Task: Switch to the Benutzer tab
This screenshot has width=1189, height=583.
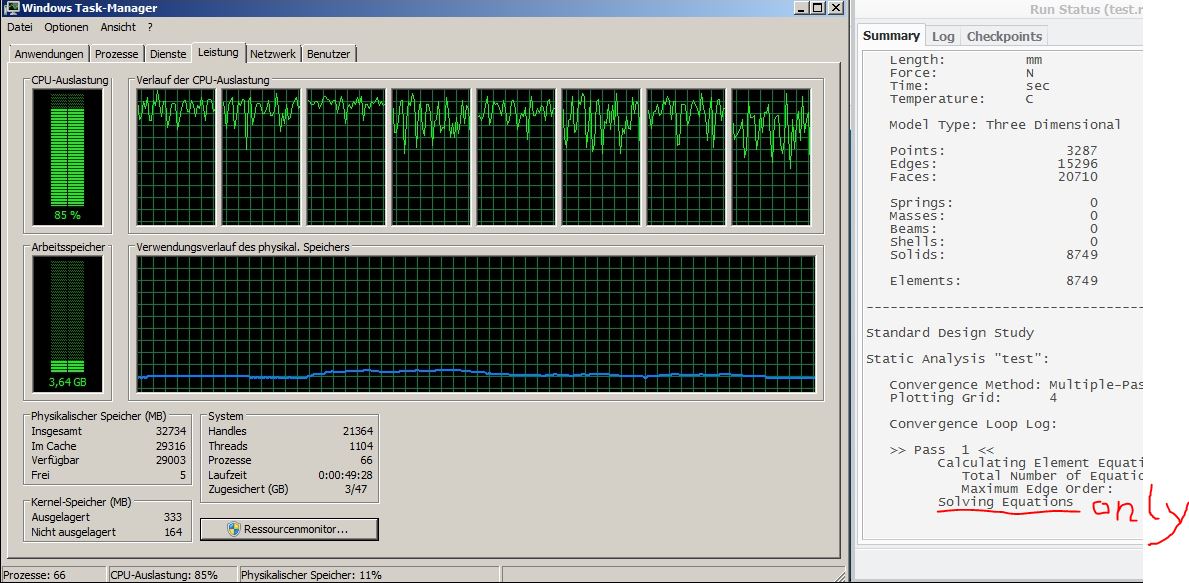Action: (x=329, y=54)
